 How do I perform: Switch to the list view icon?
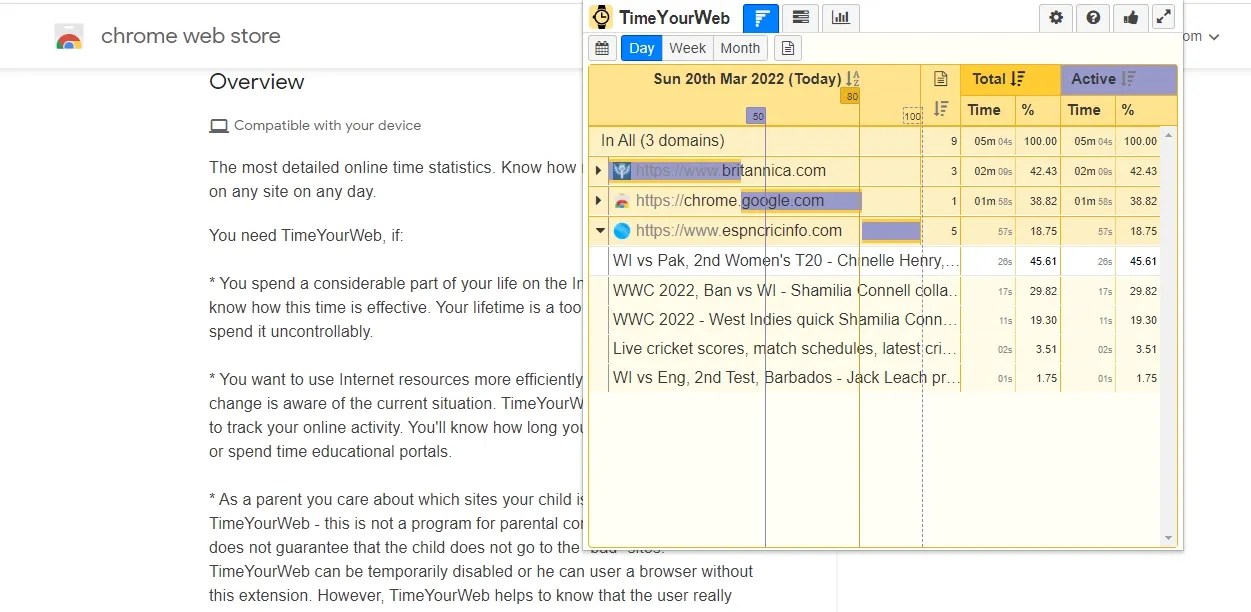point(798,17)
